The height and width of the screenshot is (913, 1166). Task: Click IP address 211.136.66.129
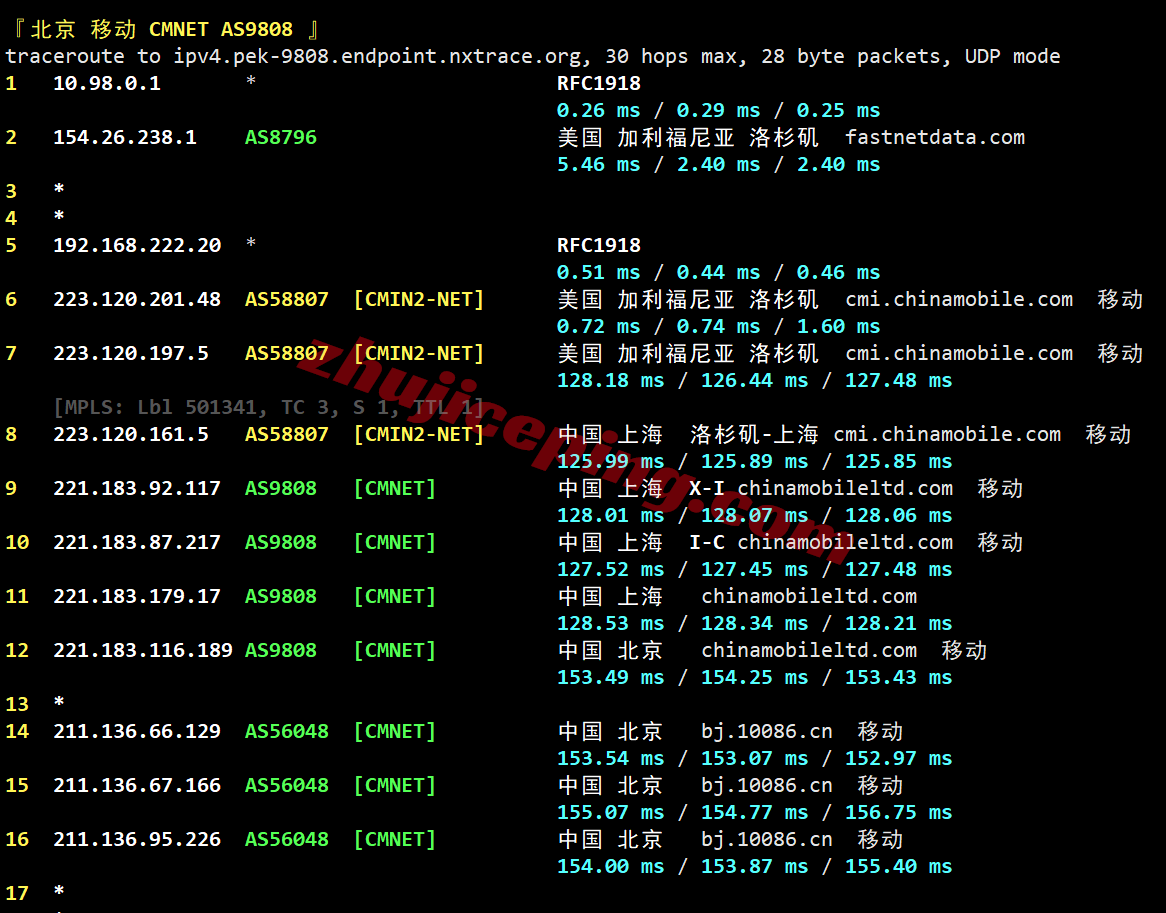(138, 732)
